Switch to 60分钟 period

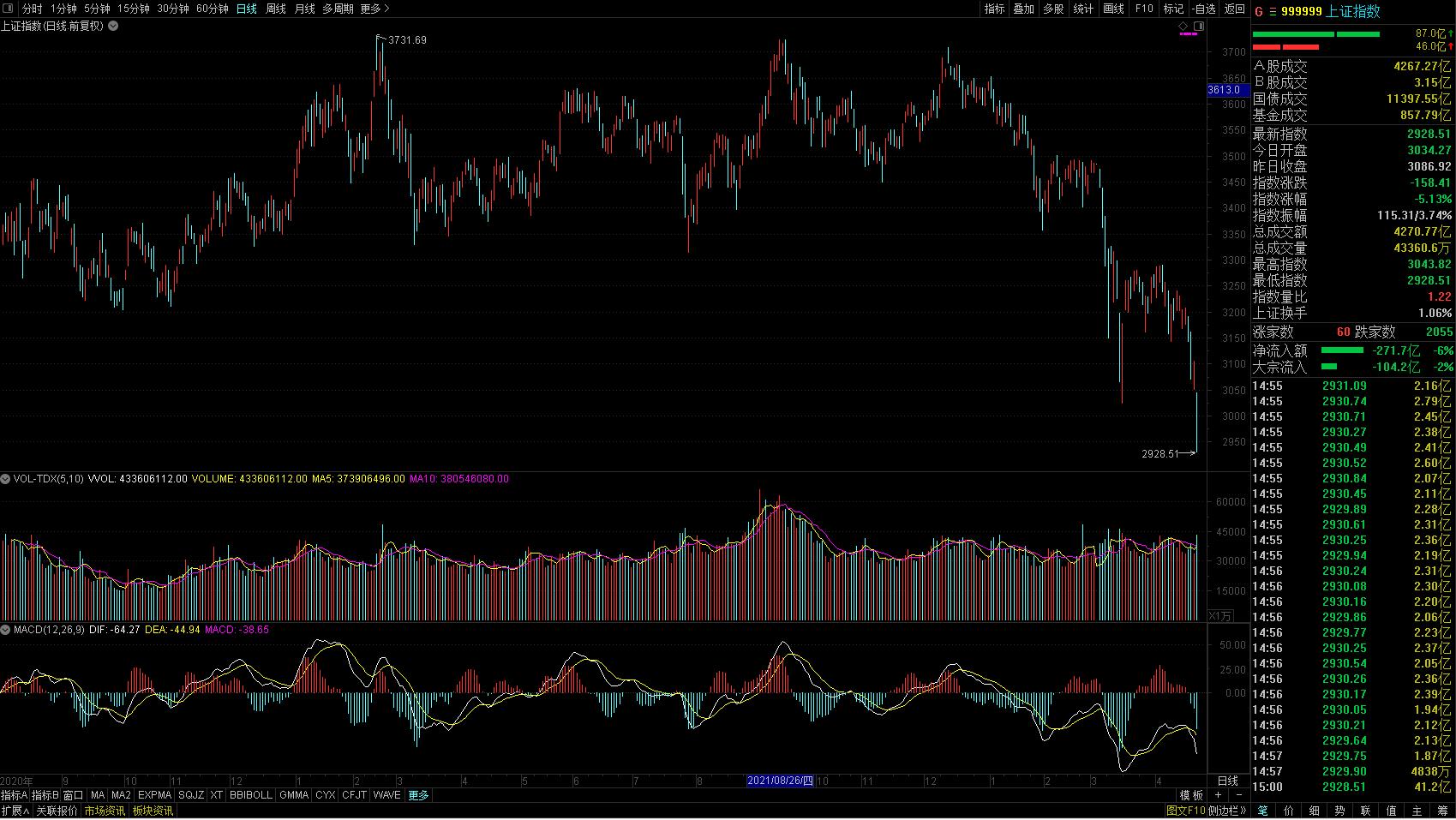[213, 9]
